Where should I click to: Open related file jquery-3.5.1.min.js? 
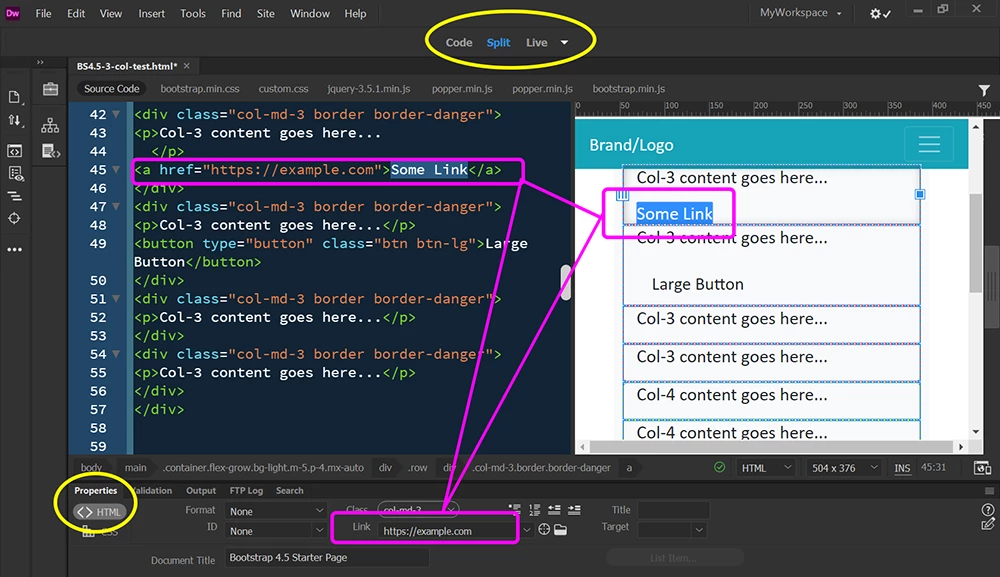[x=369, y=89]
